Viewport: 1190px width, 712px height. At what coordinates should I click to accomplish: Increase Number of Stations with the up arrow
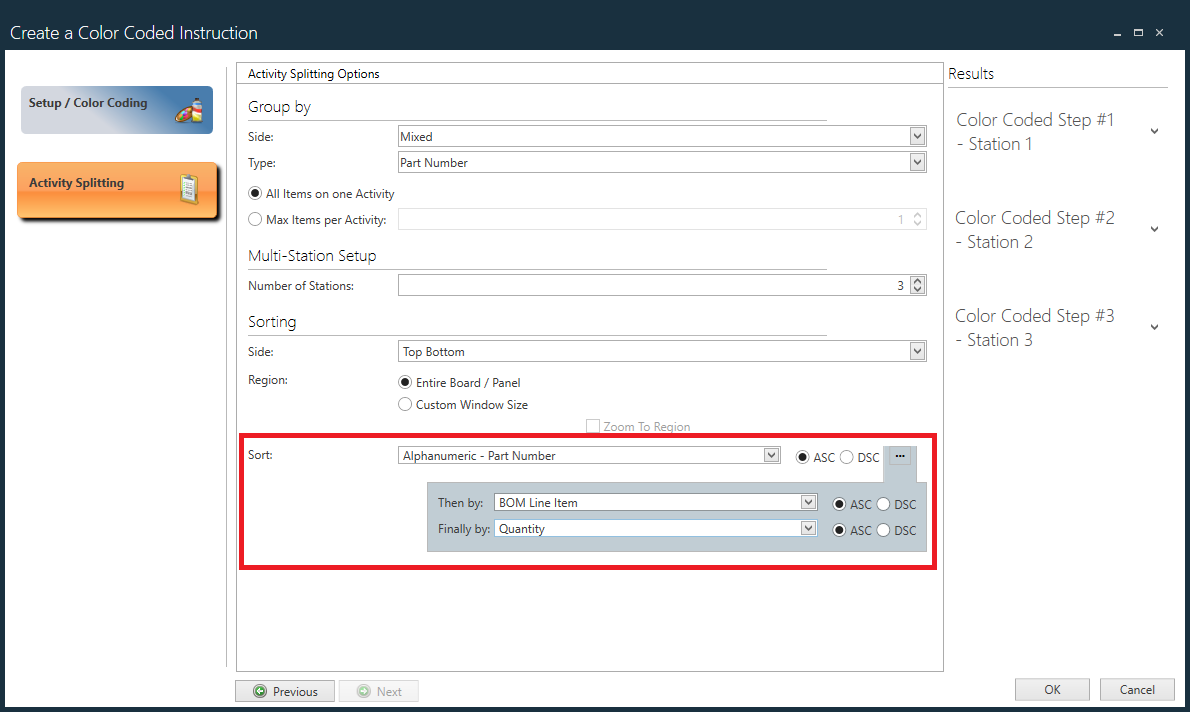917,280
